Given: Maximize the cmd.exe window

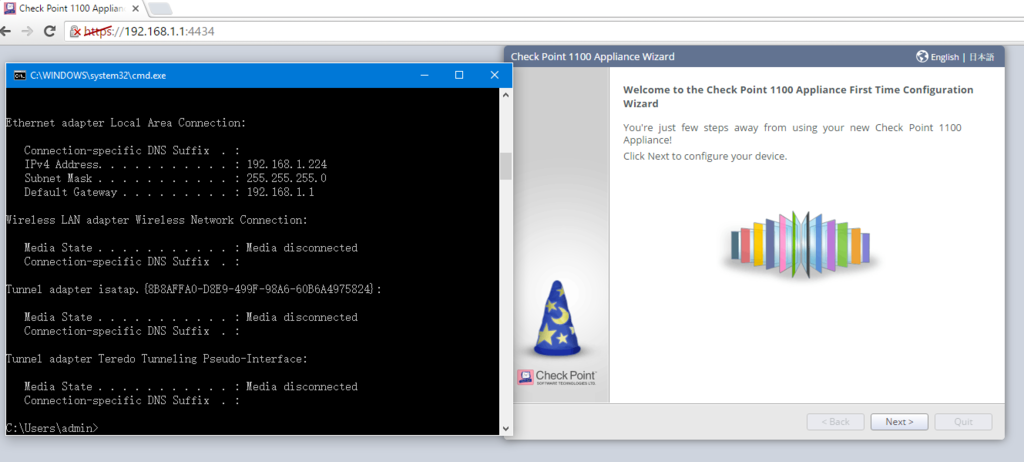Looking at the screenshot, I should [x=459, y=75].
